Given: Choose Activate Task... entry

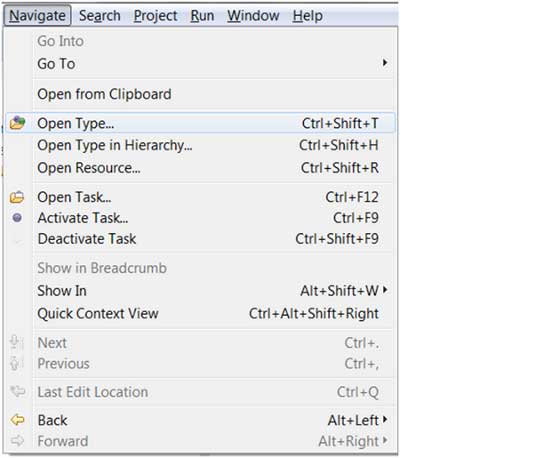Looking at the screenshot, I should pos(200,218).
